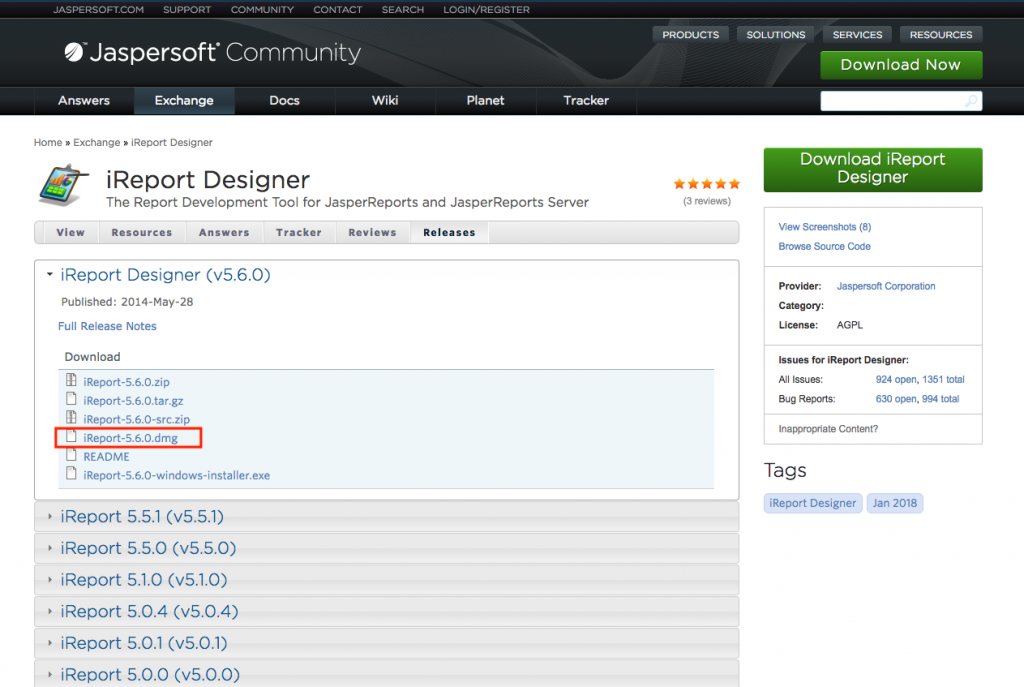The height and width of the screenshot is (687, 1024).
Task: Click the file icon beside README
Action: click(71, 455)
